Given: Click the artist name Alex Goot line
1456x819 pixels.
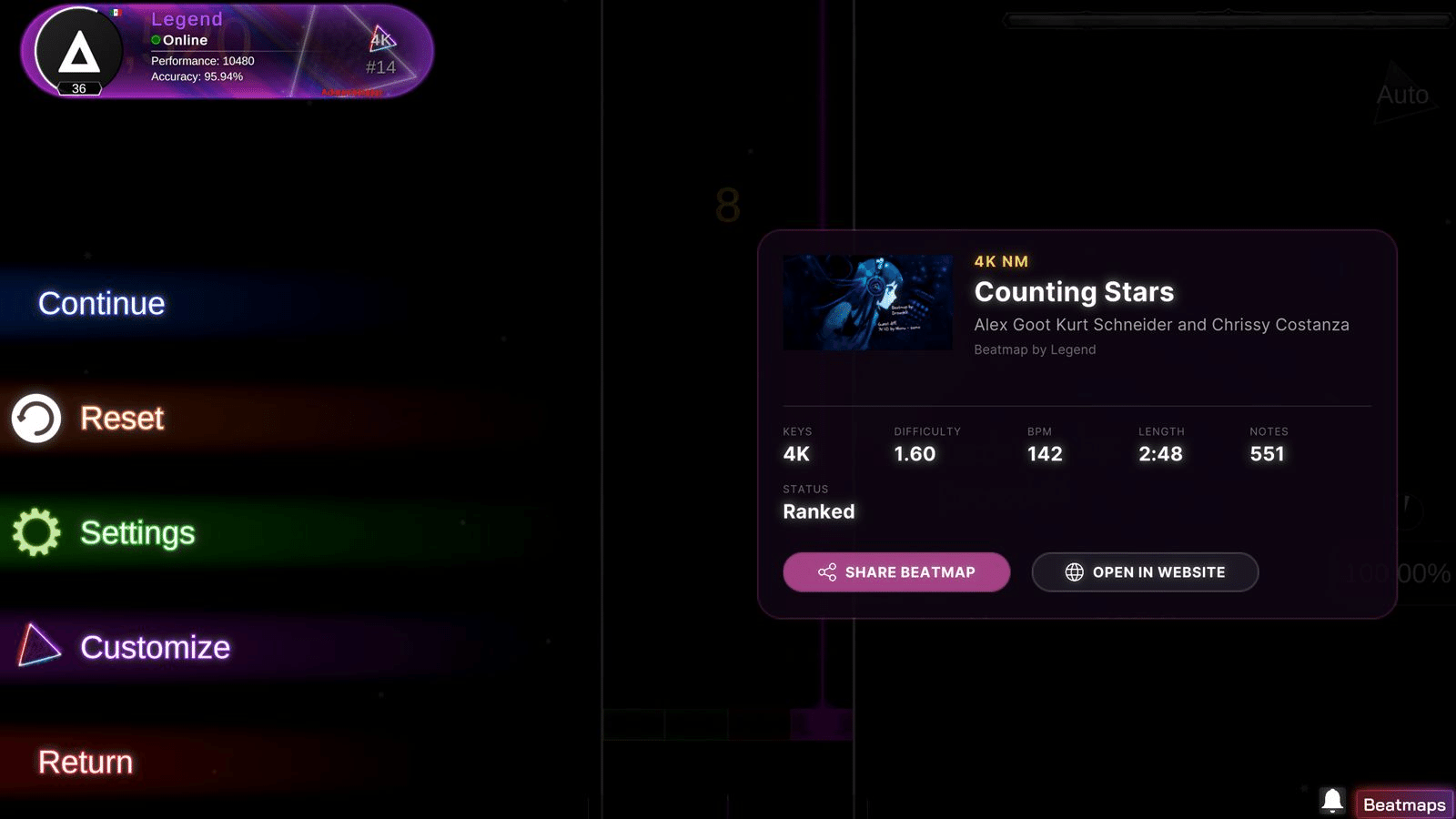Looking at the screenshot, I should click(1161, 325).
